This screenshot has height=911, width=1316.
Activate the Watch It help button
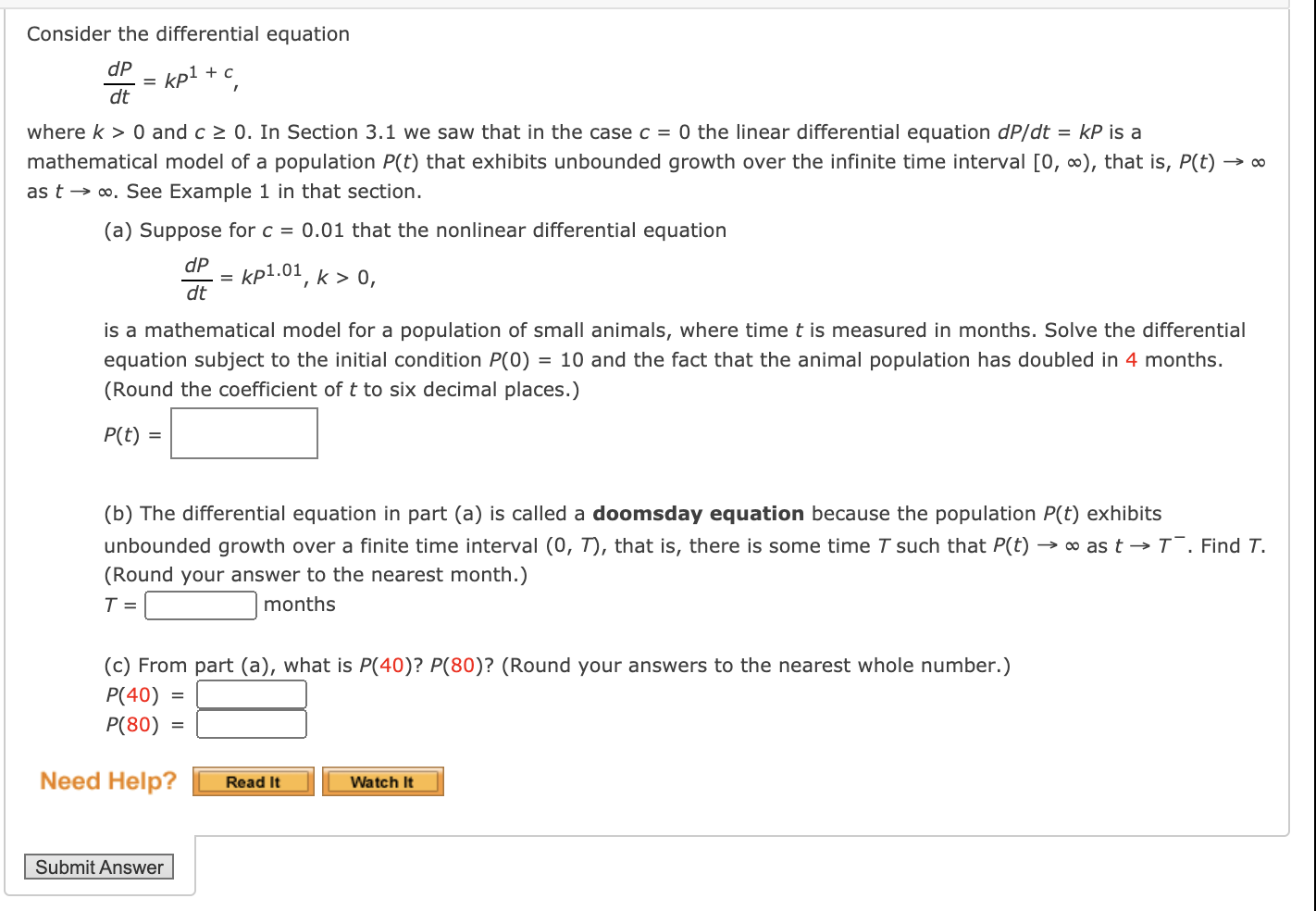click(x=382, y=780)
